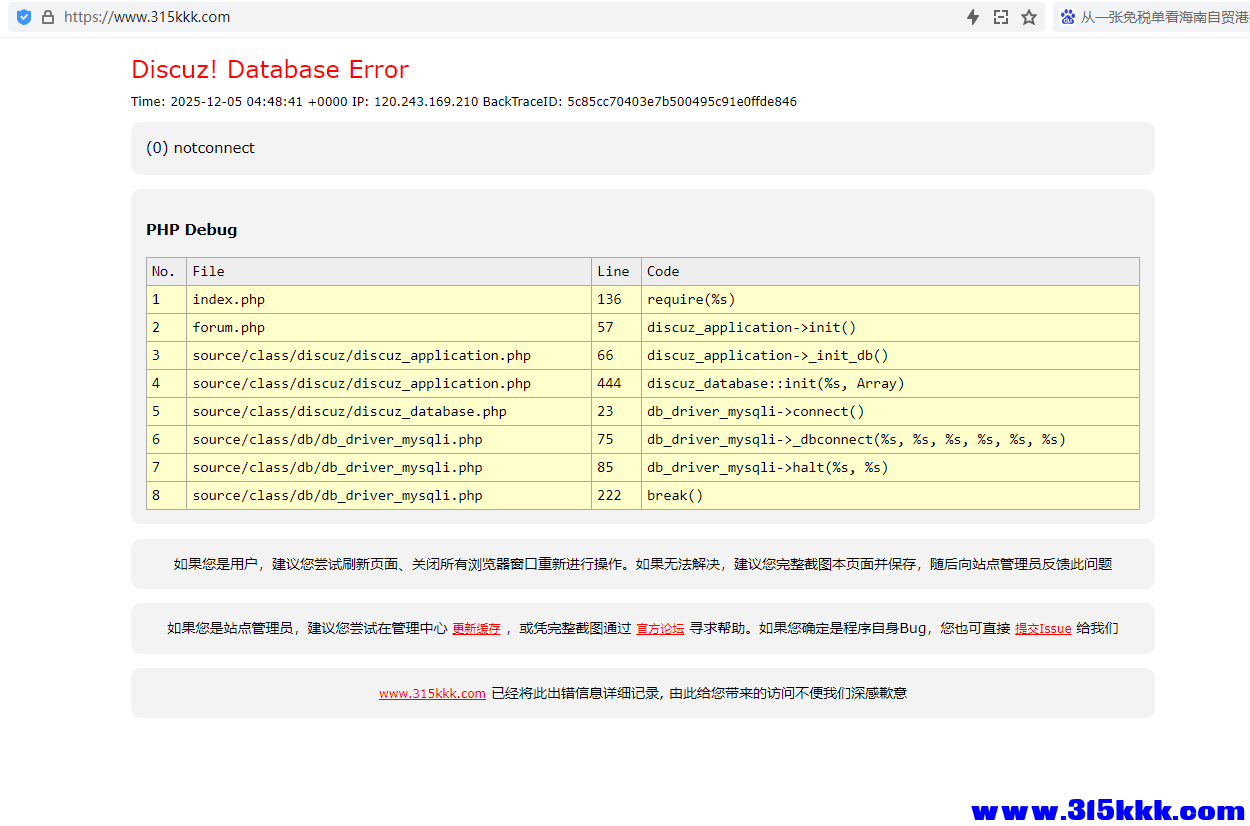Image resolution: width=1250 pixels, height=826 pixels.
Task: Open the 提交Issue link
Action: 1043,628
